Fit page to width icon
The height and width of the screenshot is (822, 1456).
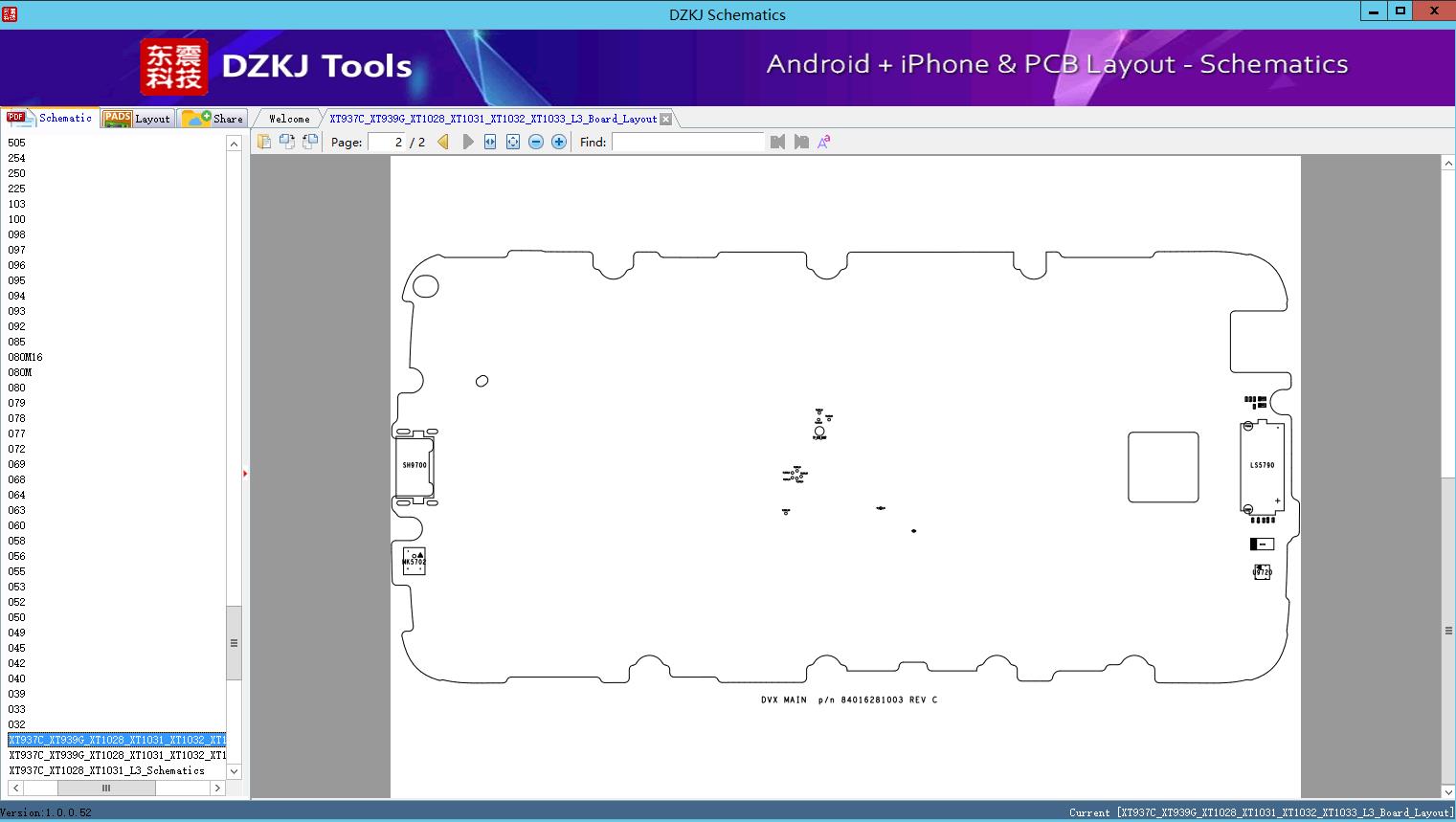click(x=490, y=142)
